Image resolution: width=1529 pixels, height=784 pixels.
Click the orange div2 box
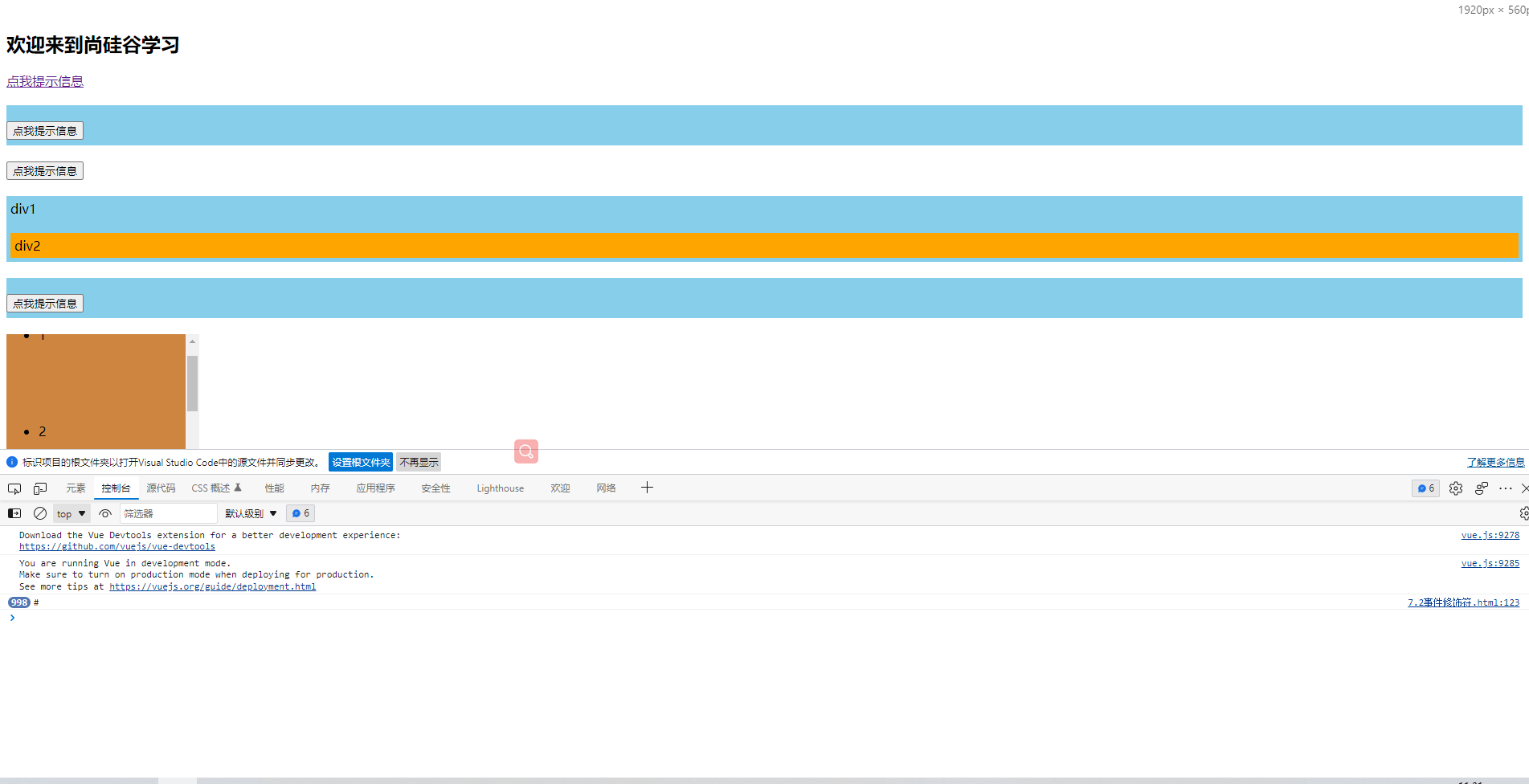click(x=764, y=246)
